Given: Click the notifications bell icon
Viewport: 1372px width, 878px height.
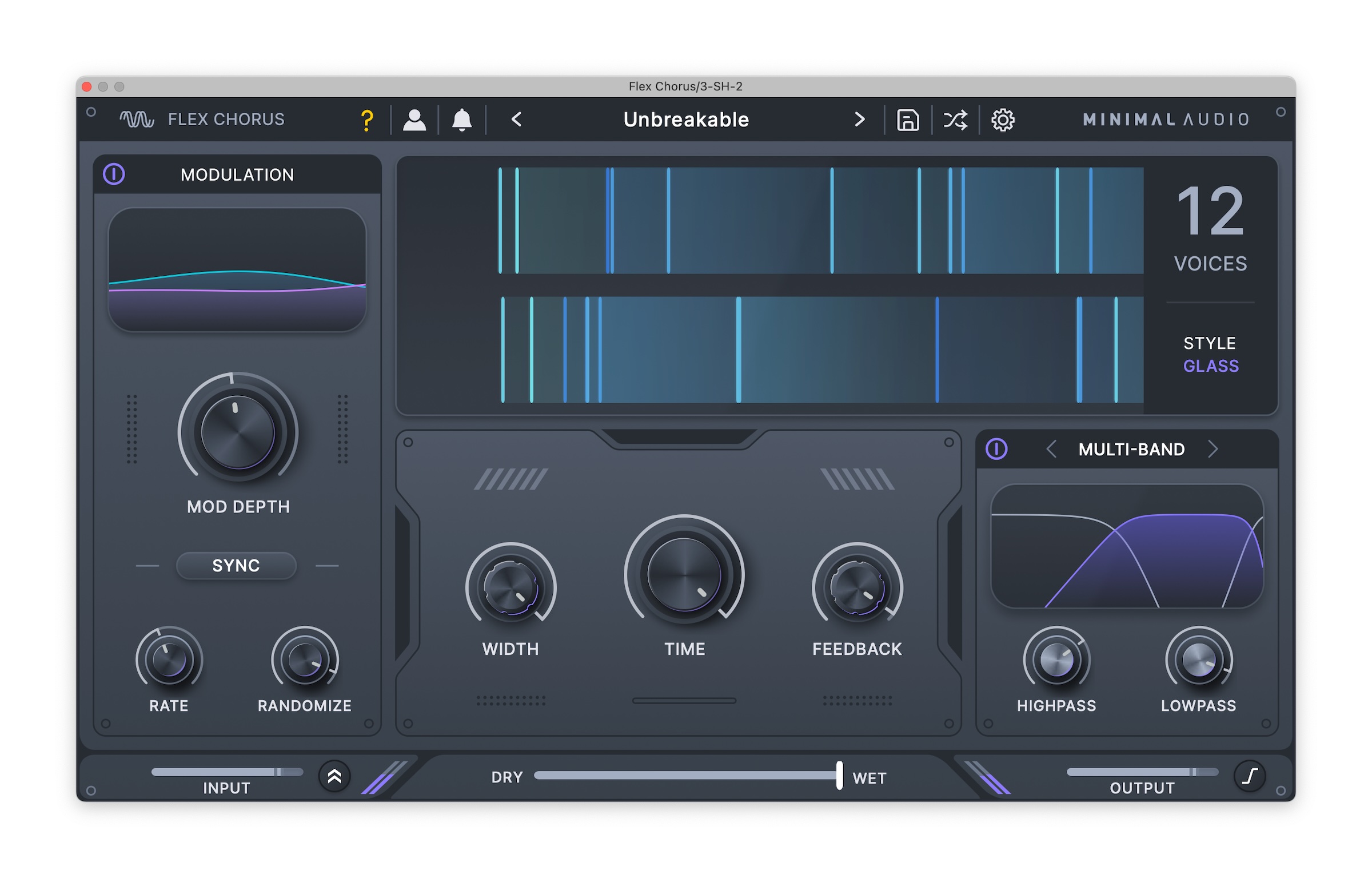Looking at the screenshot, I should [x=462, y=120].
